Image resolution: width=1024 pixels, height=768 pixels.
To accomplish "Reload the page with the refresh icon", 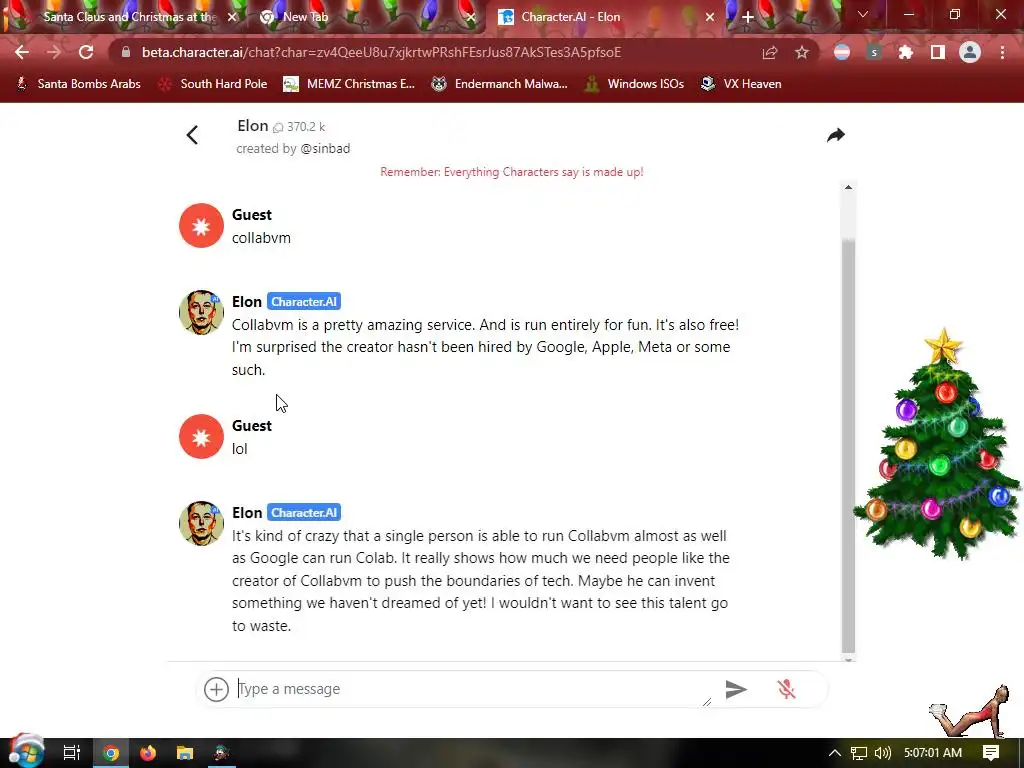I will click(86, 52).
